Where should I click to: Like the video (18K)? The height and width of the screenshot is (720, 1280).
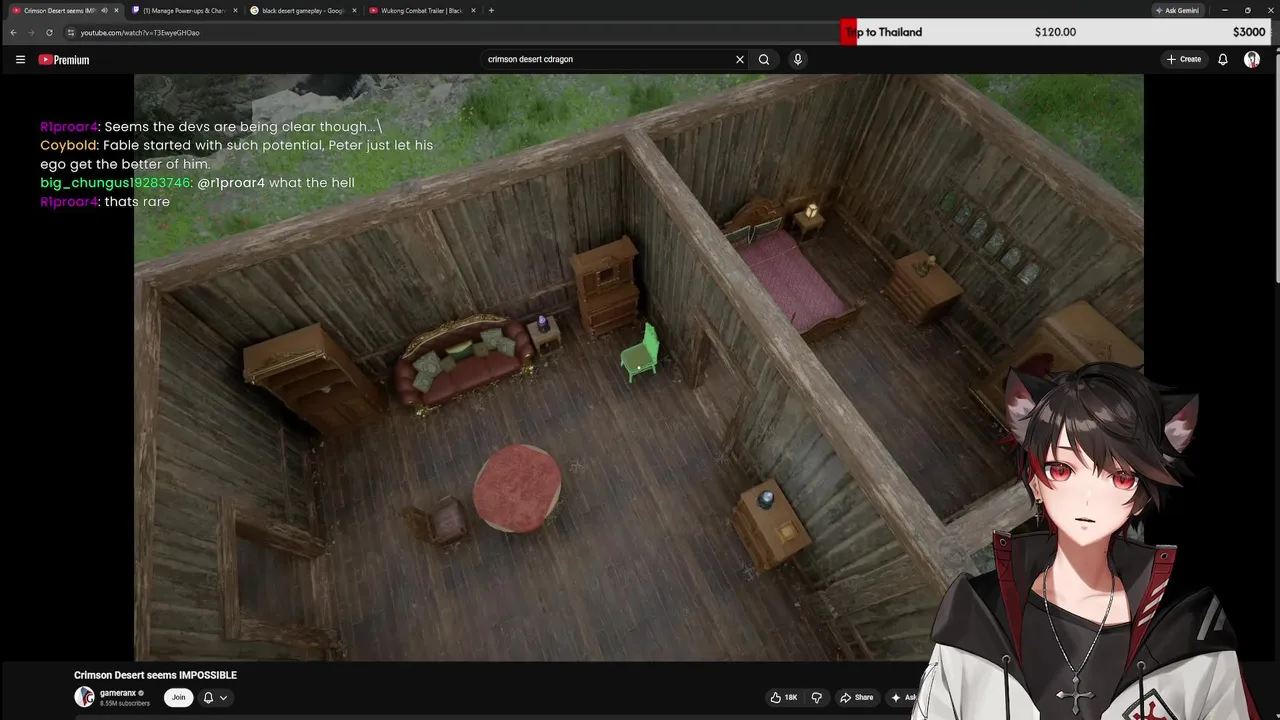(x=784, y=697)
